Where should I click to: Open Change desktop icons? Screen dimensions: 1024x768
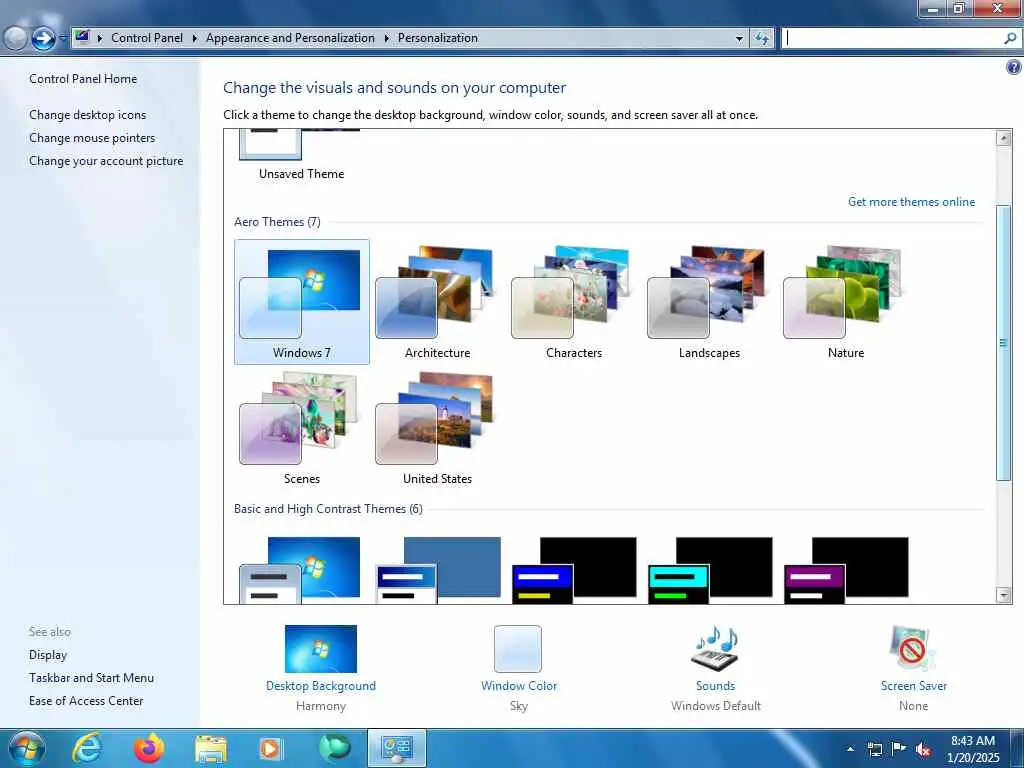tap(88, 115)
